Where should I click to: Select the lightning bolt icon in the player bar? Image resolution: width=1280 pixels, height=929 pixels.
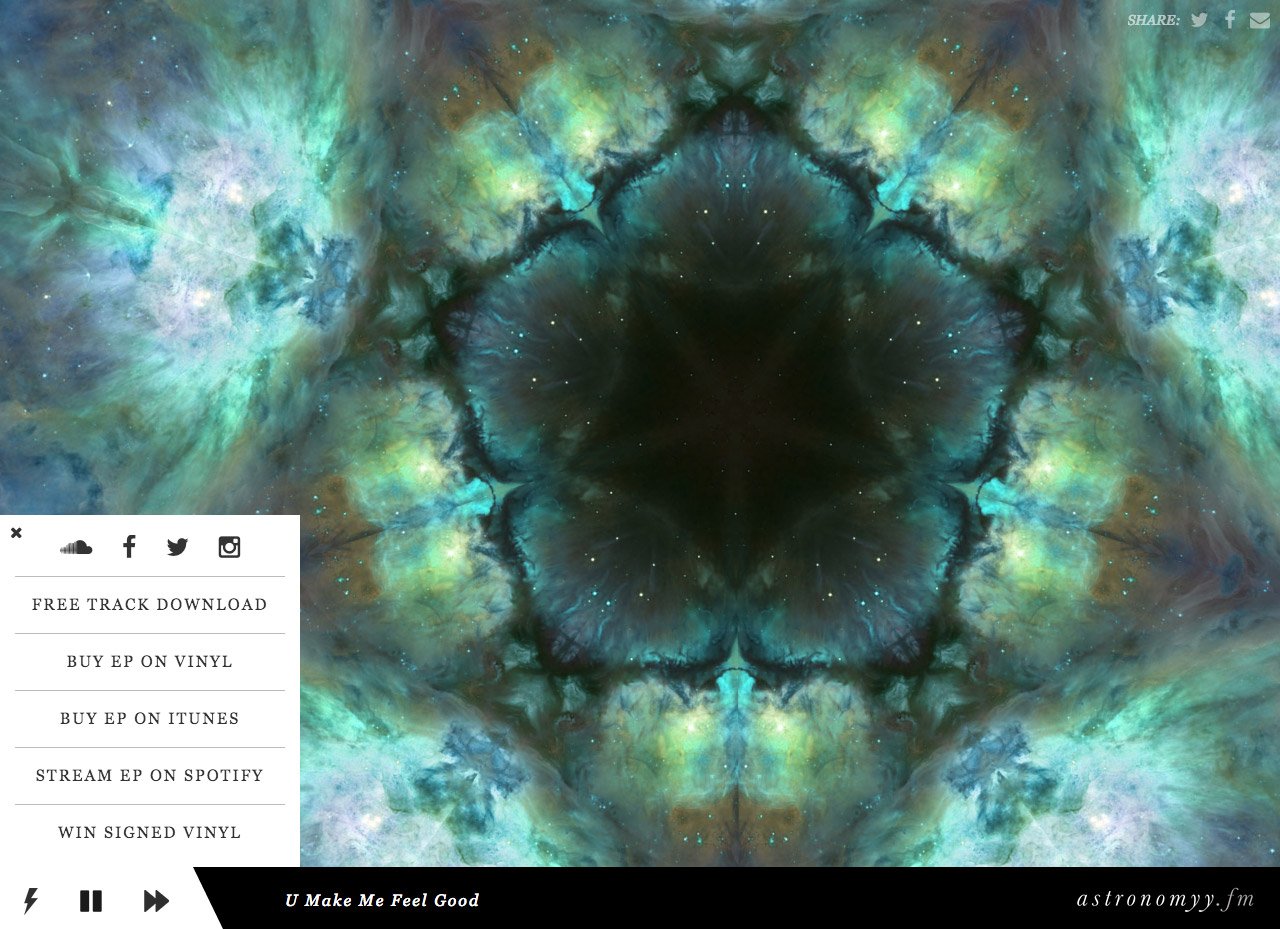coord(31,900)
